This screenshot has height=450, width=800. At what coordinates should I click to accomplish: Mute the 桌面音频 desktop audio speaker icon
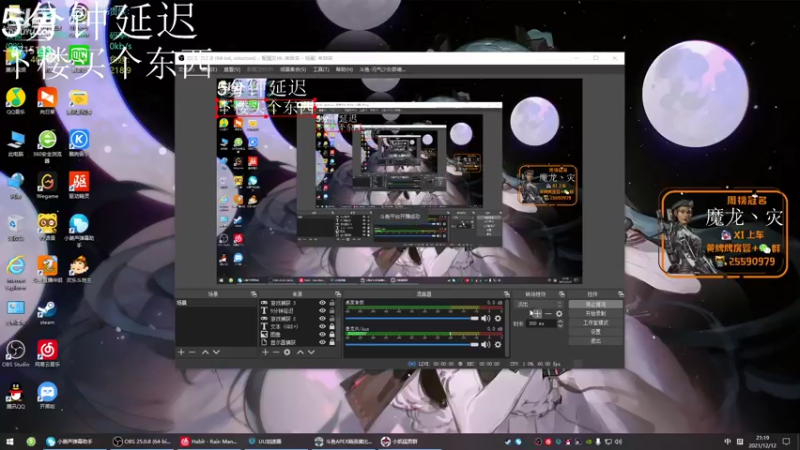(x=486, y=318)
